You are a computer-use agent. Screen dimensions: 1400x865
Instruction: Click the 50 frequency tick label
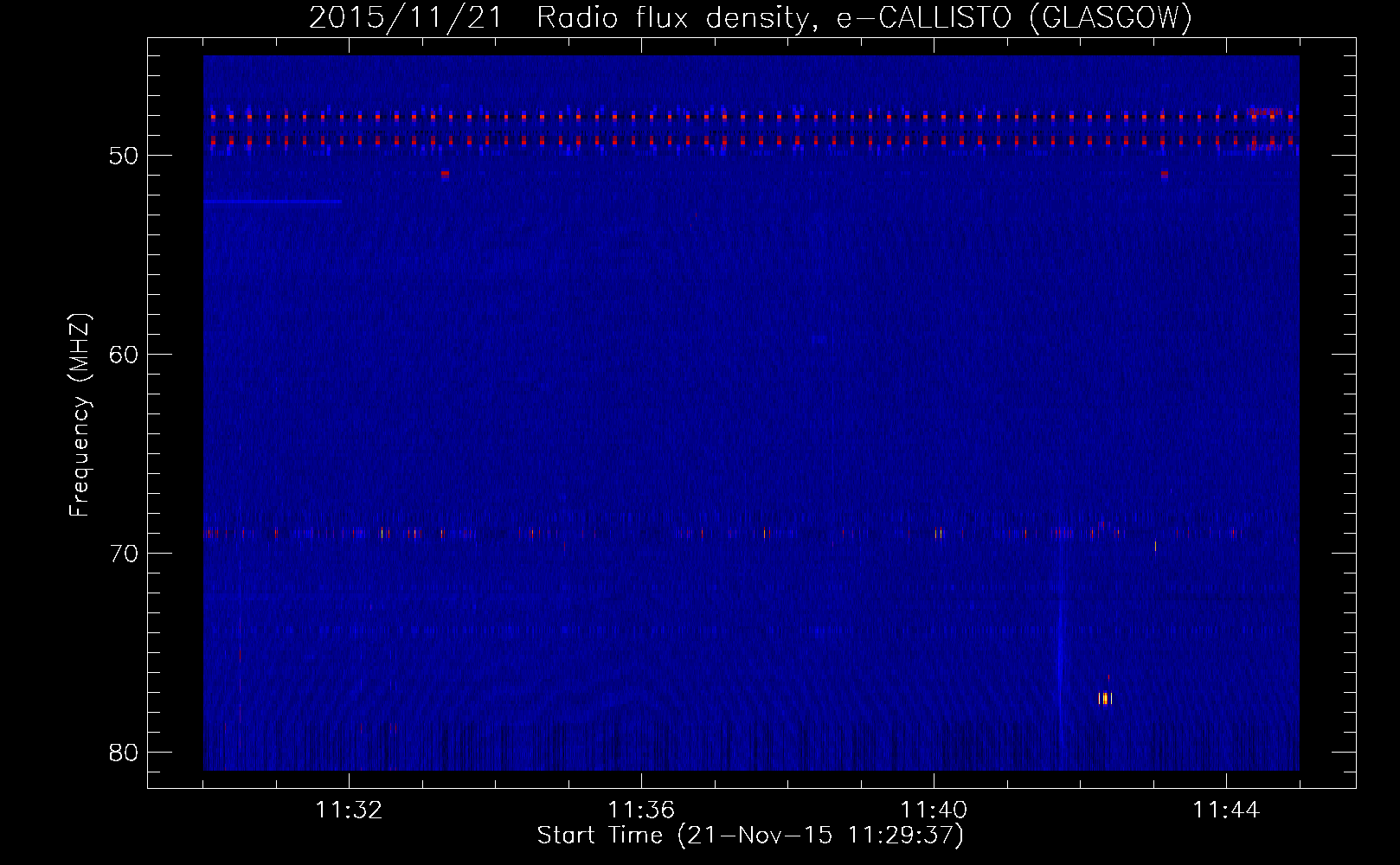(x=125, y=156)
